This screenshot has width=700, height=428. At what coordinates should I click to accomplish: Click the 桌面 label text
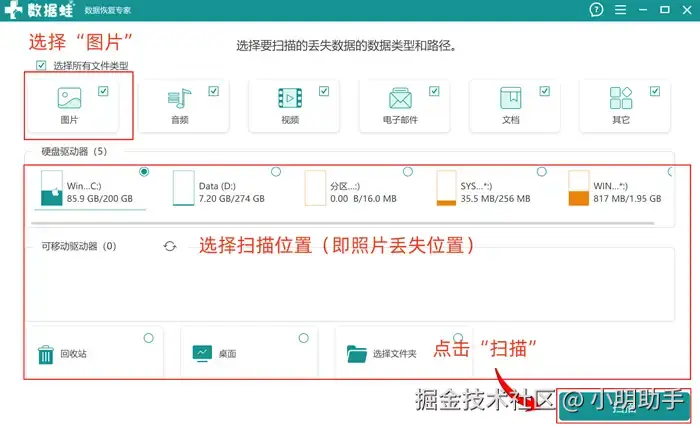click(x=227, y=354)
